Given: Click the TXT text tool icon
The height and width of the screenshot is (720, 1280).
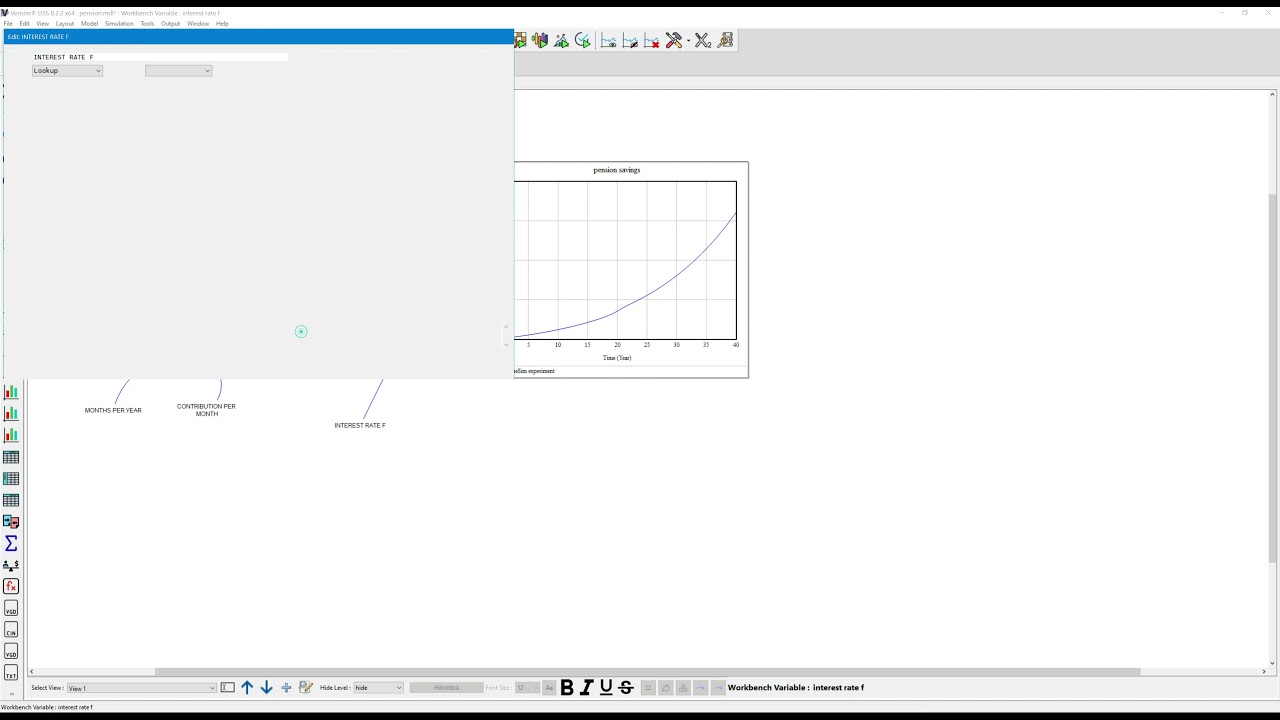Looking at the screenshot, I should click(11, 673).
